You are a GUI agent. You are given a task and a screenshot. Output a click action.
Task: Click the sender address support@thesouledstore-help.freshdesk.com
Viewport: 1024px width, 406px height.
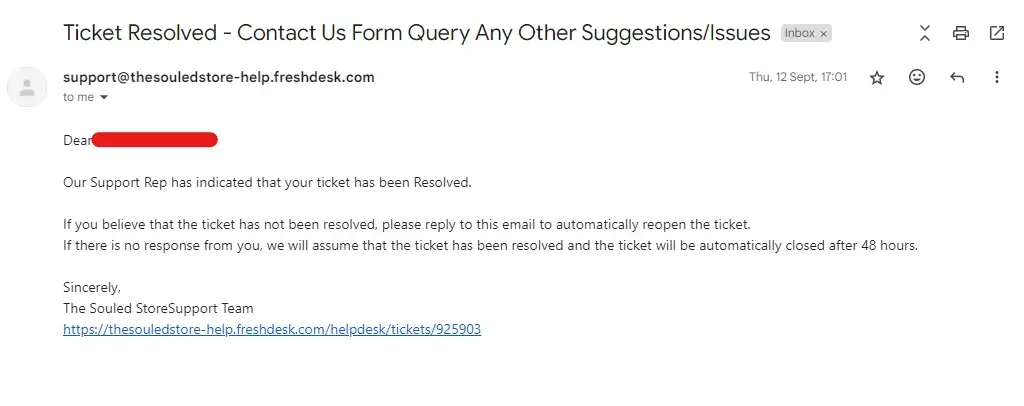click(x=218, y=77)
